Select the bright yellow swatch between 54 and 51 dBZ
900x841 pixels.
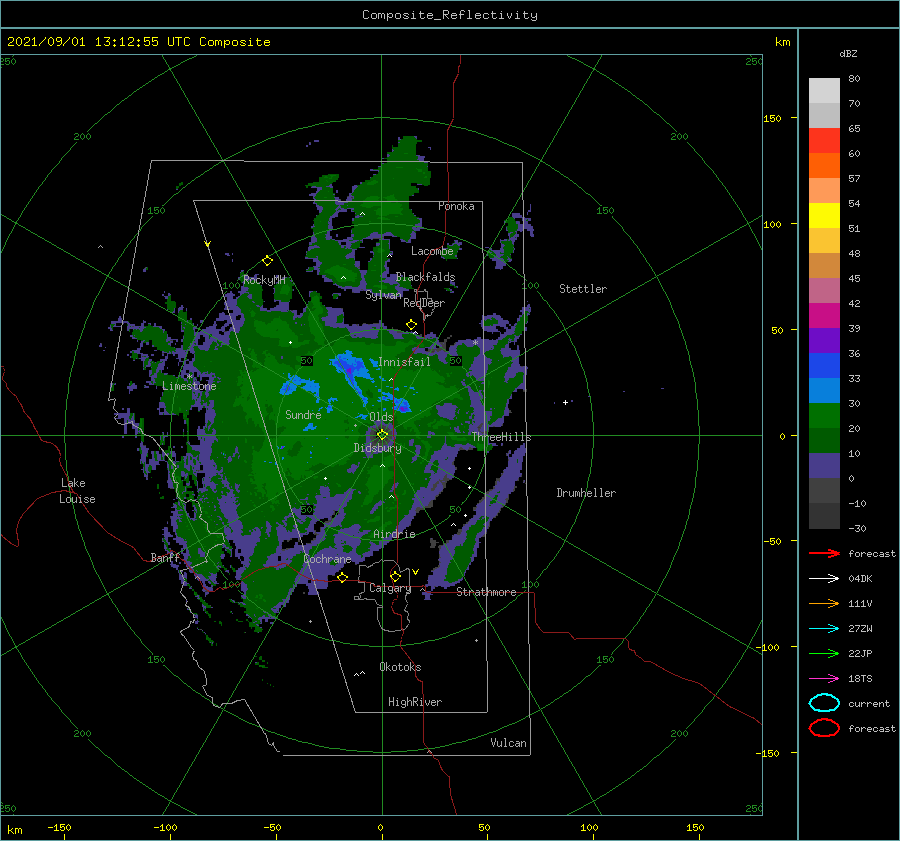coord(824,216)
